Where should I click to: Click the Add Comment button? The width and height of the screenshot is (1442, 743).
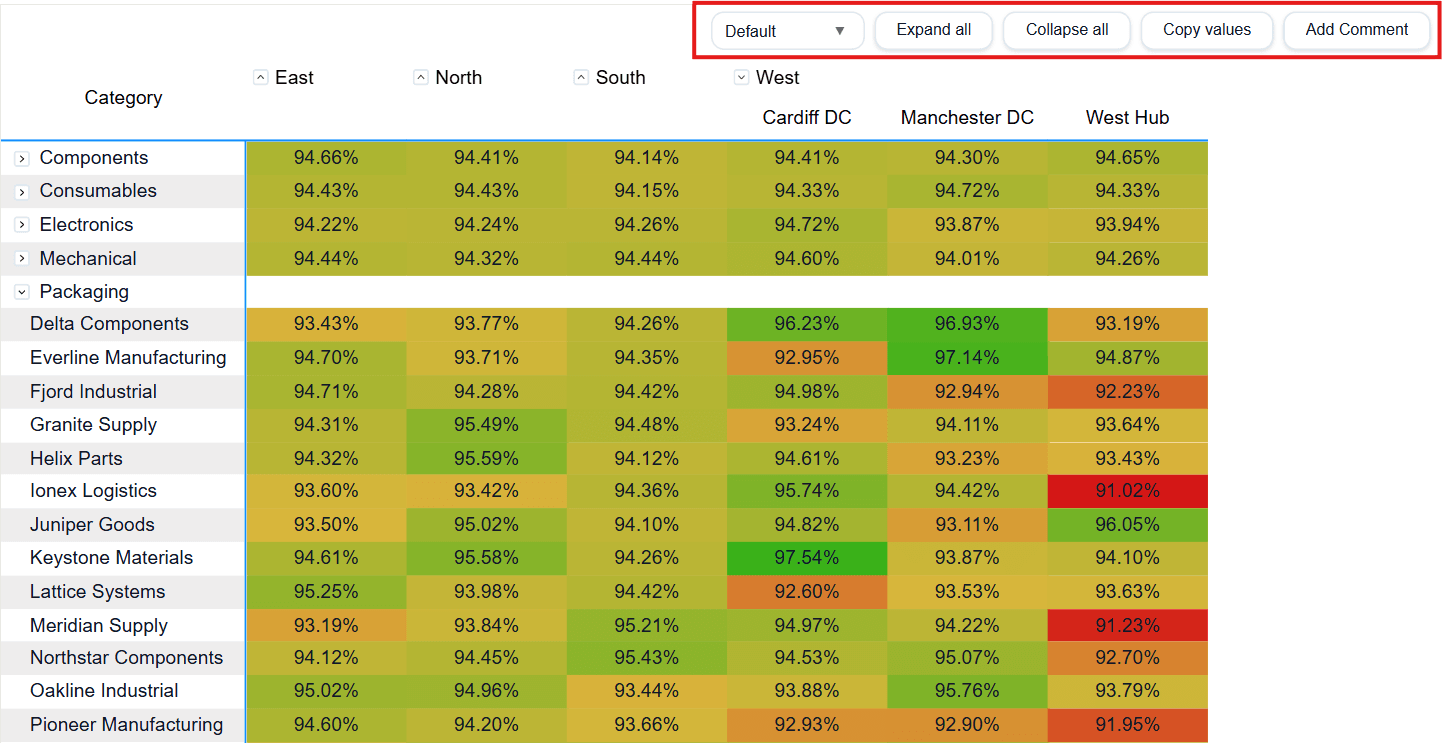point(1356,30)
